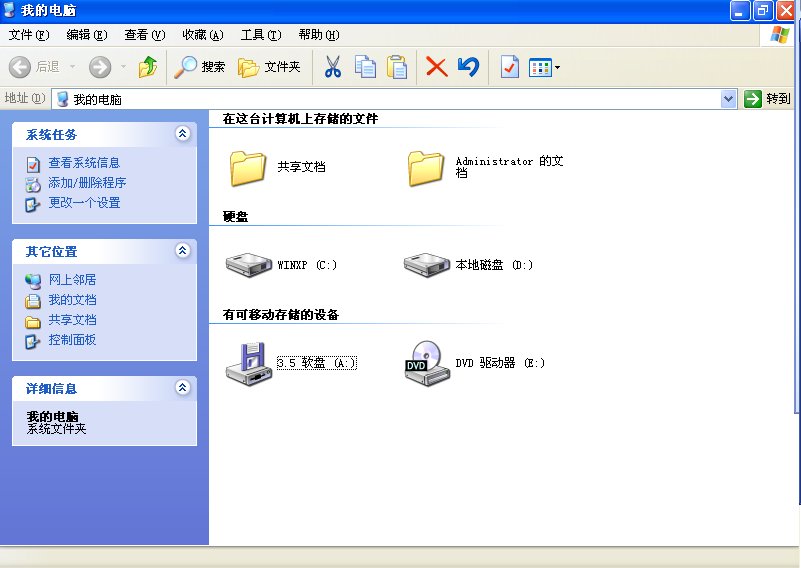The width and height of the screenshot is (801, 568).
Task: Expand the address bar dropdown list
Action: pos(728,99)
